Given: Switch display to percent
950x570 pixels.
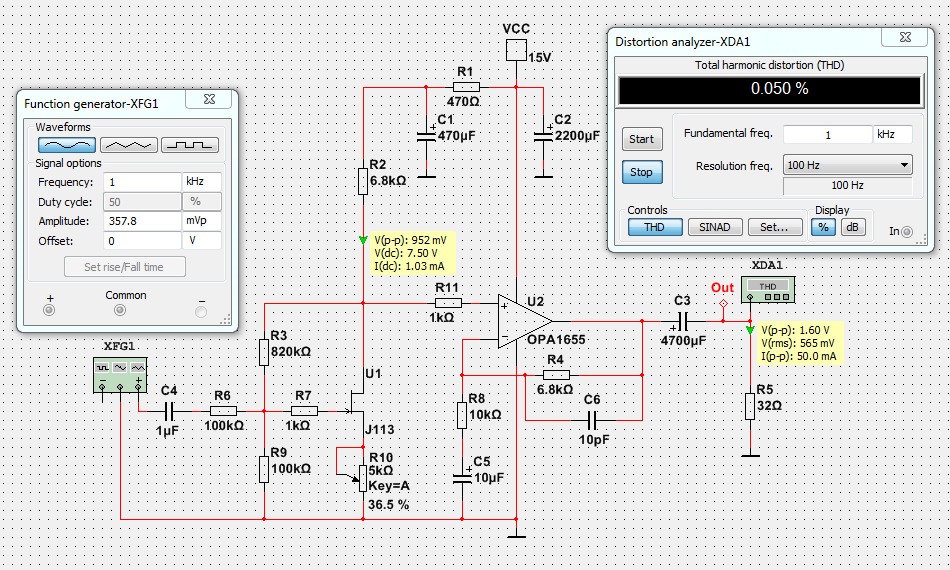Looking at the screenshot, I should (823, 227).
